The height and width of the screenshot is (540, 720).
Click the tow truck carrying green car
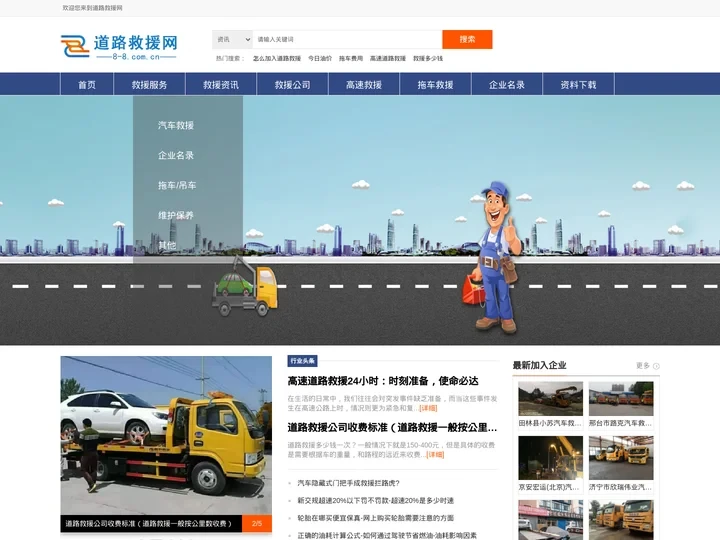[x=245, y=287]
